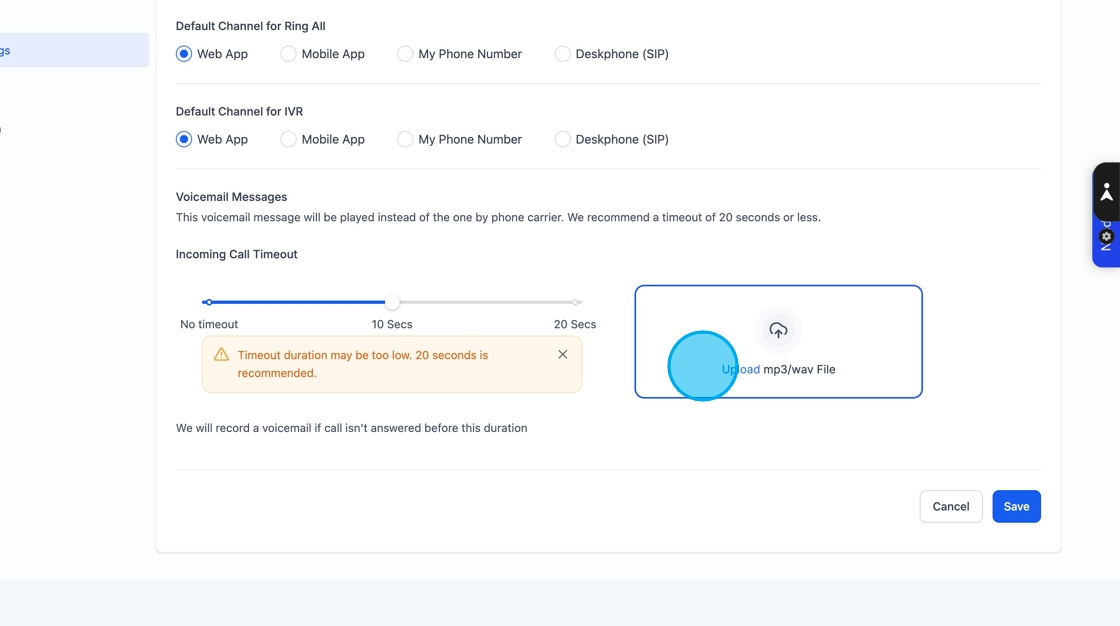Pick Deskphone (SIP) for Ring All
Image resolution: width=1120 pixels, height=626 pixels.
[563, 54]
